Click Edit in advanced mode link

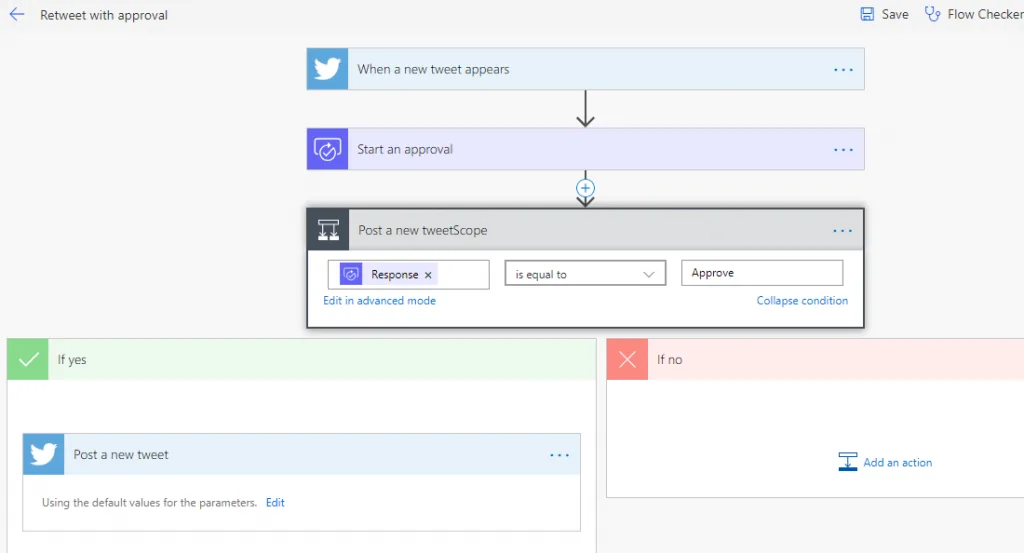pyautogui.click(x=379, y=301)
